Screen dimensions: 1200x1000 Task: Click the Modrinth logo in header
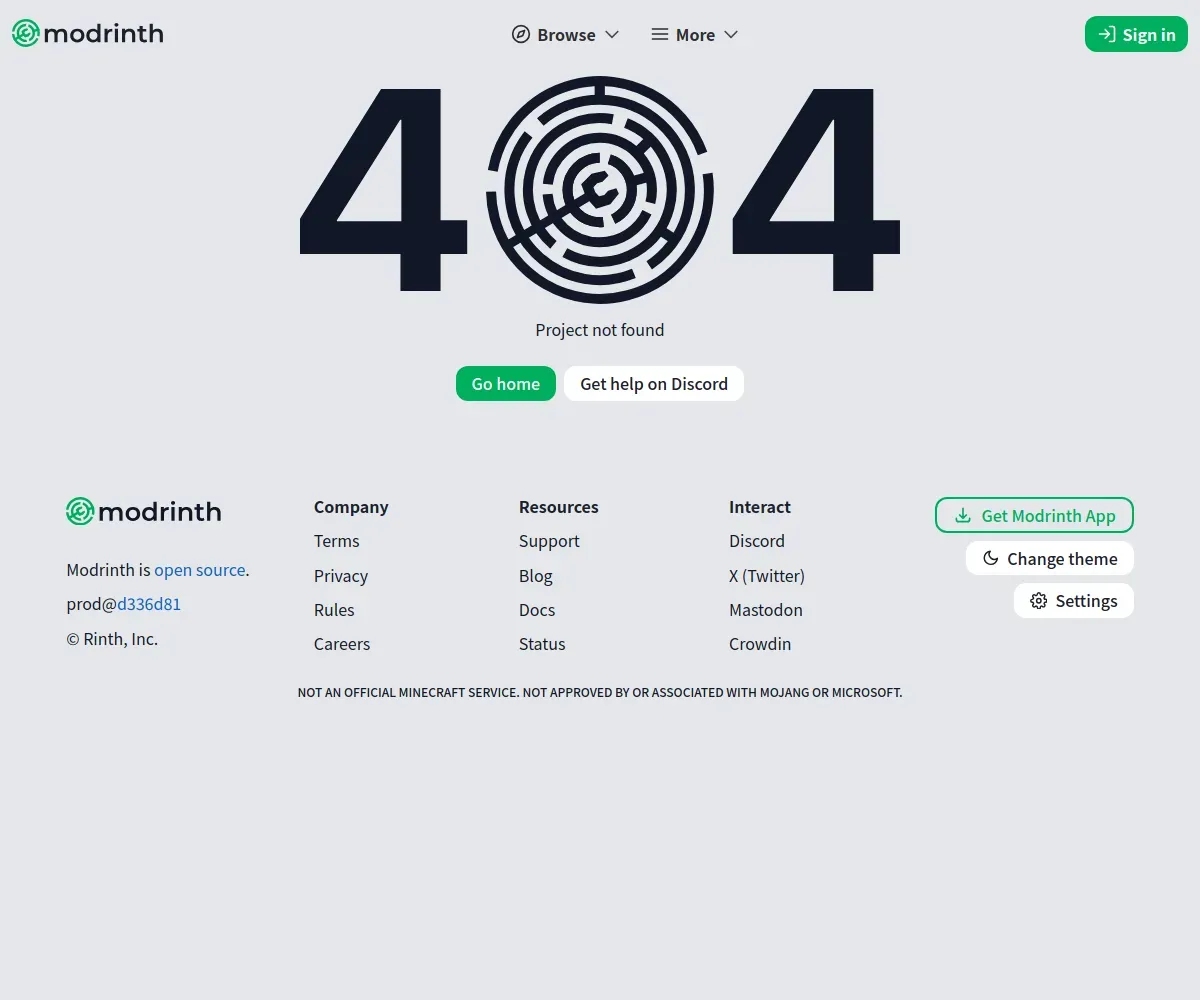tap(88, 34)
